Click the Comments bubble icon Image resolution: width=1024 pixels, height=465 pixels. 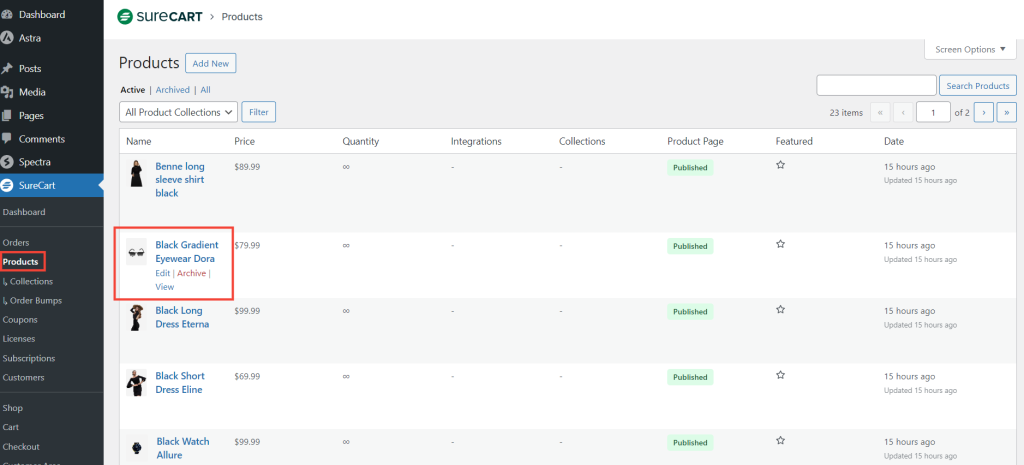8,139
